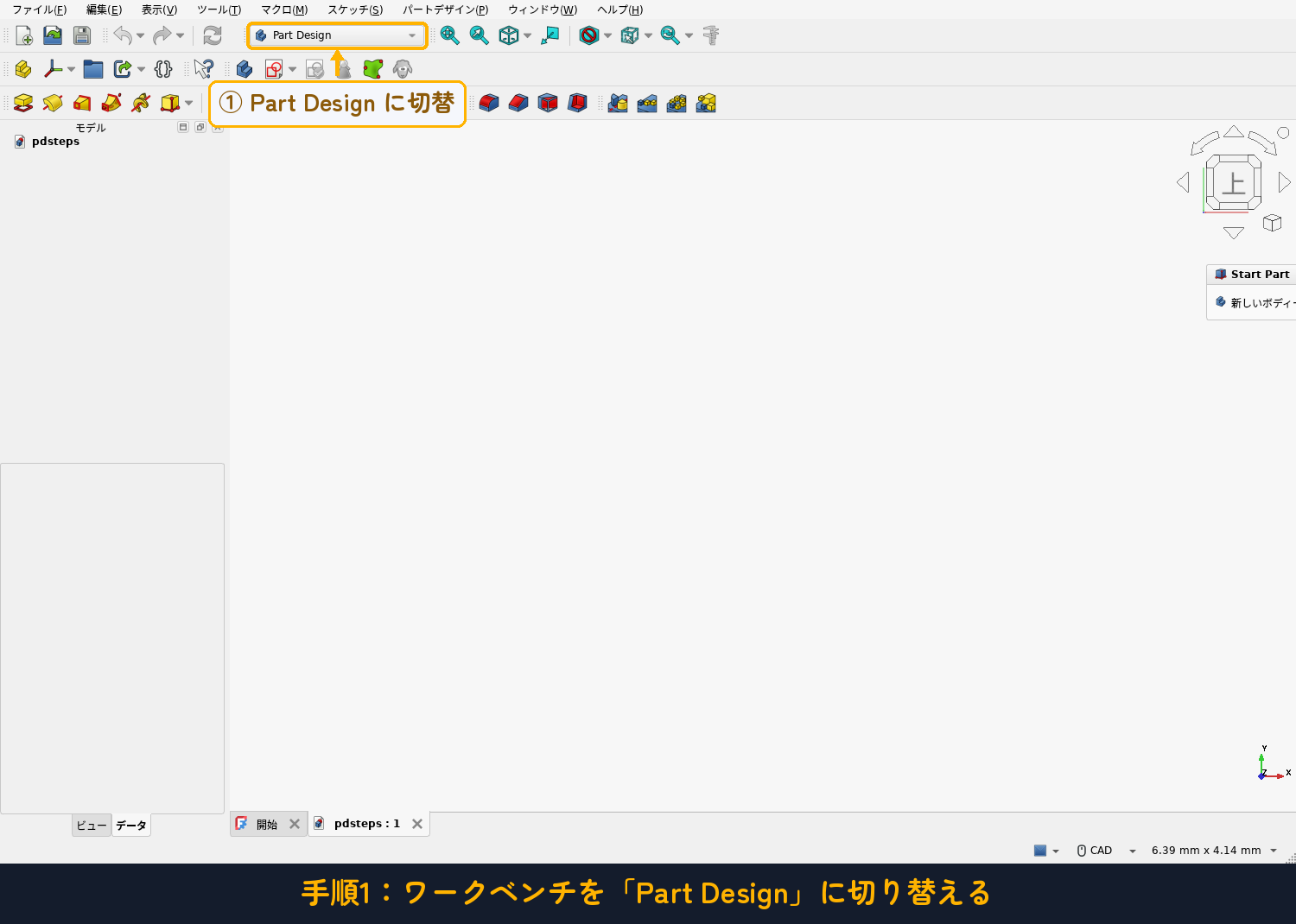Expand the redo history dropdown arrow
The height and width of the screenshot is (924, 1296).
pos(180,35)
